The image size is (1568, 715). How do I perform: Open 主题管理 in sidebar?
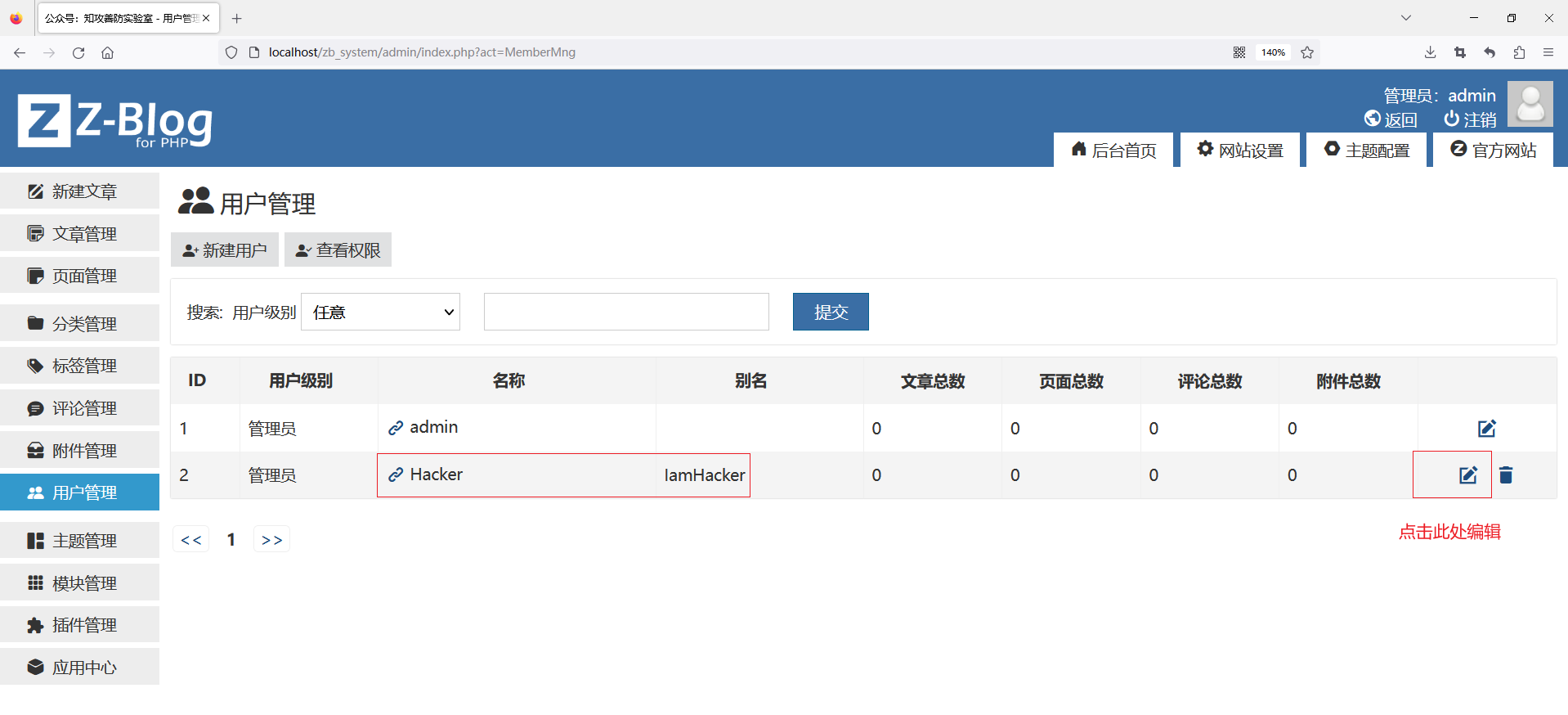(x=79, y=541)
